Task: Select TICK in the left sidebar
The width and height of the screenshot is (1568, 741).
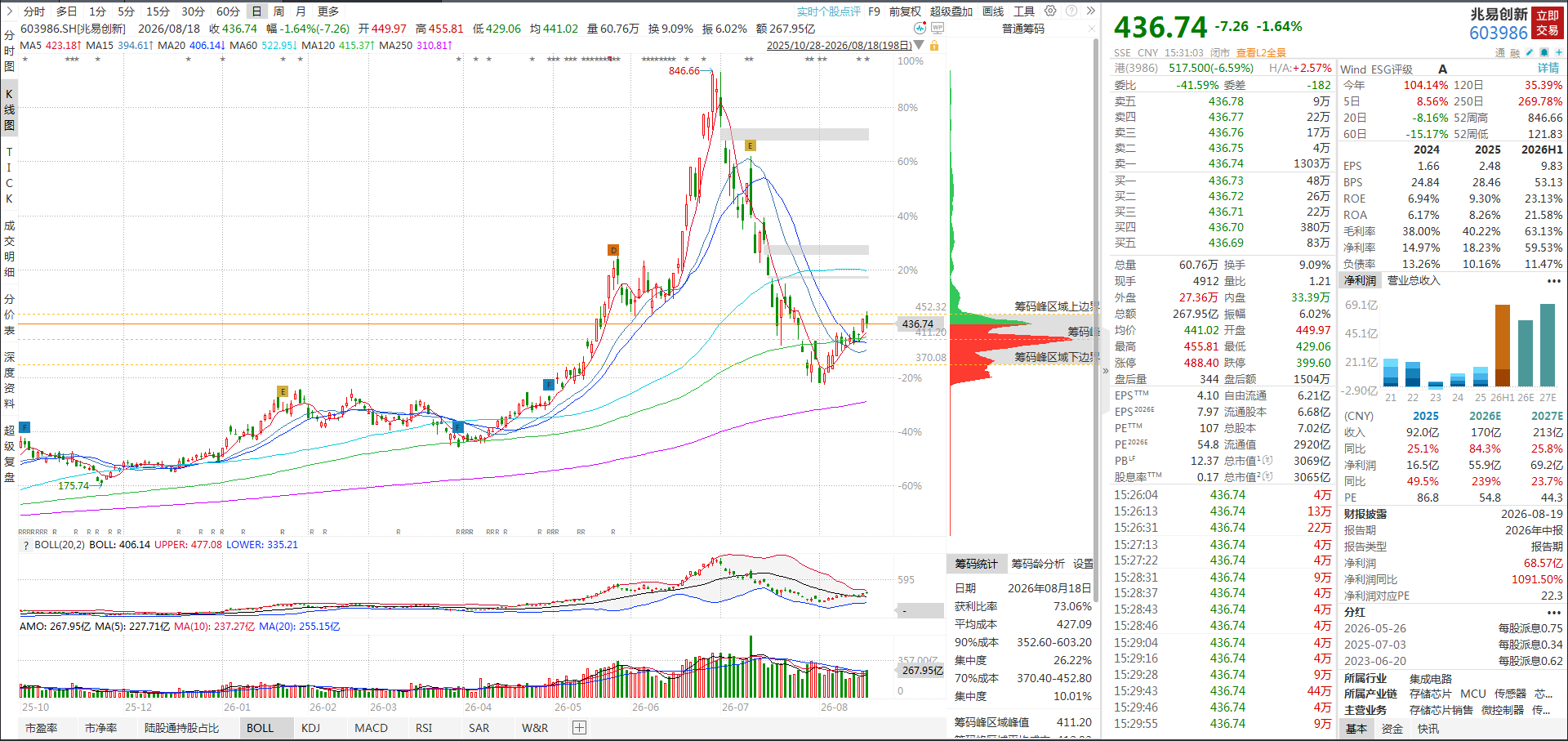Action: (9, 175)
